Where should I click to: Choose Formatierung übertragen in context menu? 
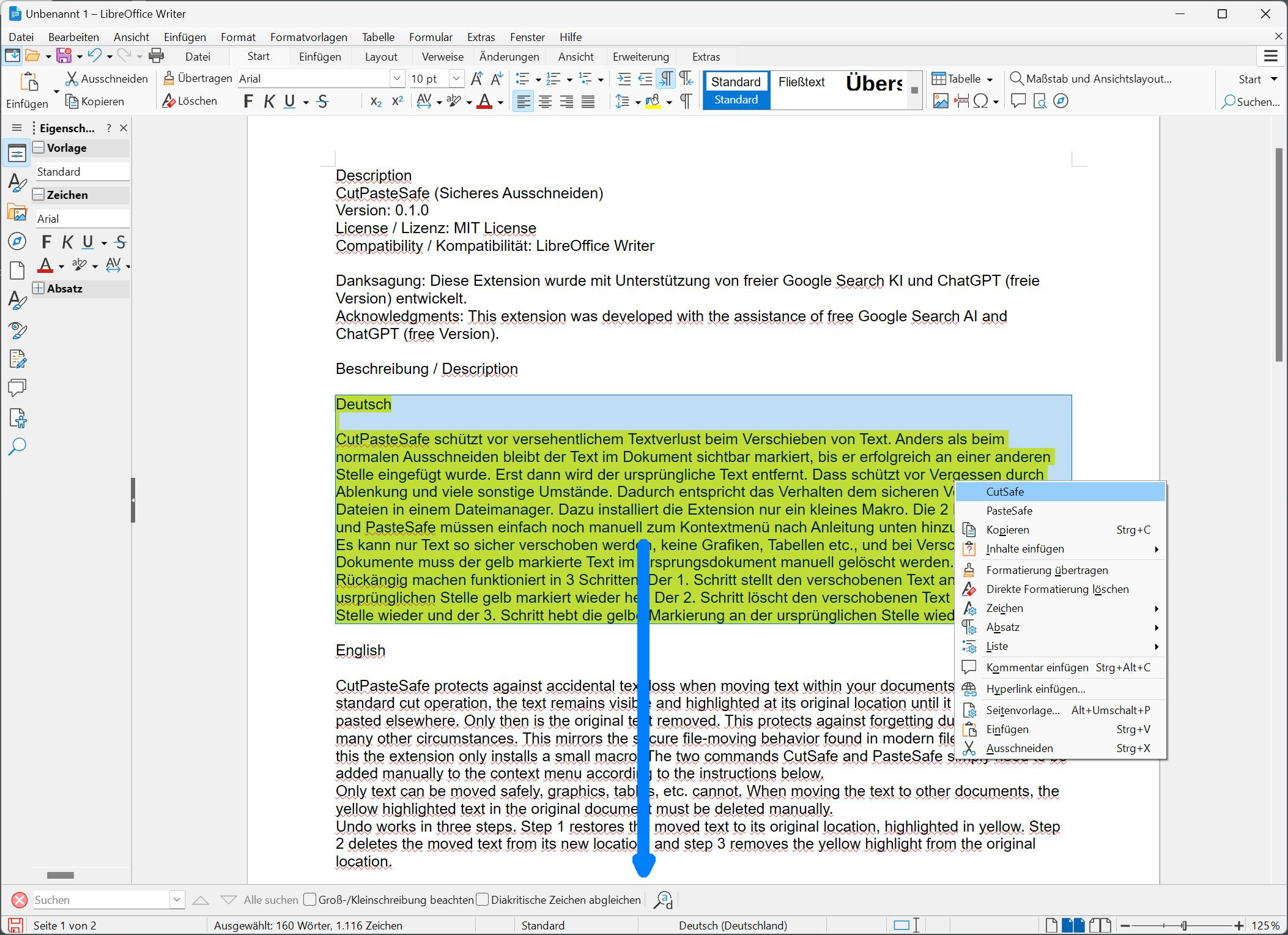click(1061, 570)
